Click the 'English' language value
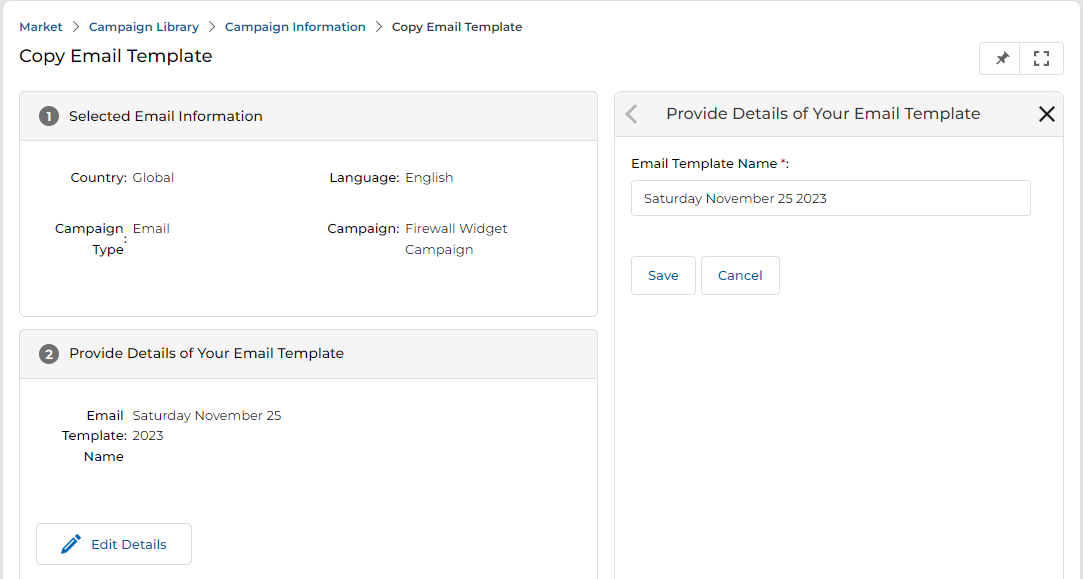 point(429,178)
